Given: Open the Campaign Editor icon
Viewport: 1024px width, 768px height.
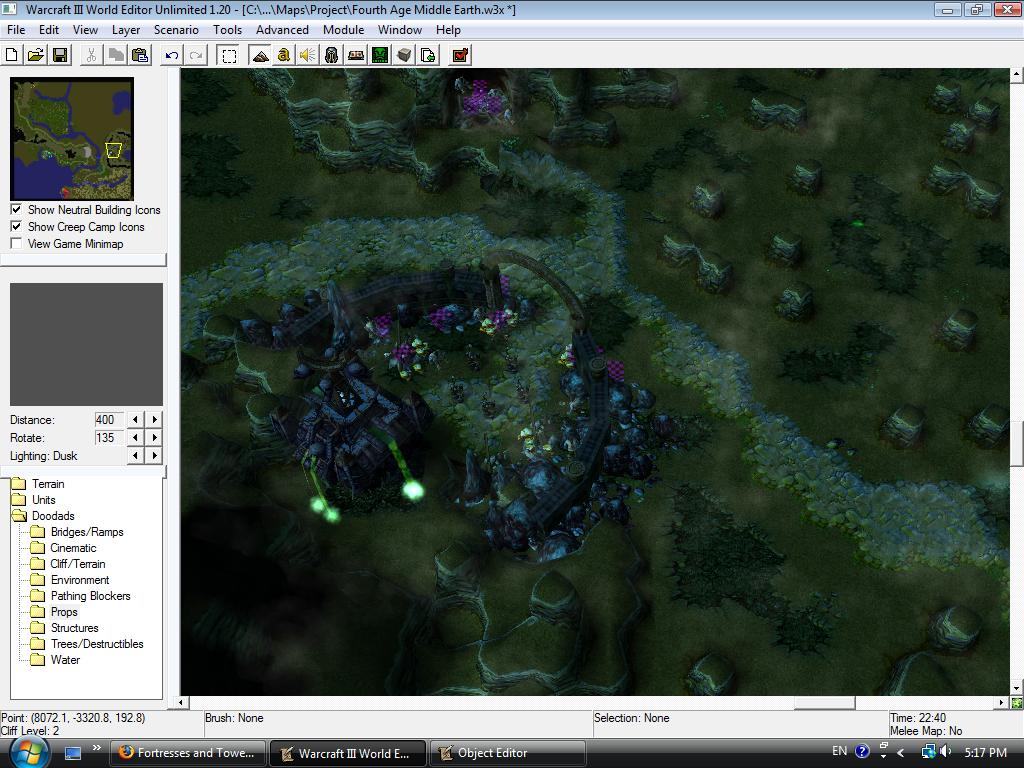Looking at the screenshot, I should click(356, 56).
